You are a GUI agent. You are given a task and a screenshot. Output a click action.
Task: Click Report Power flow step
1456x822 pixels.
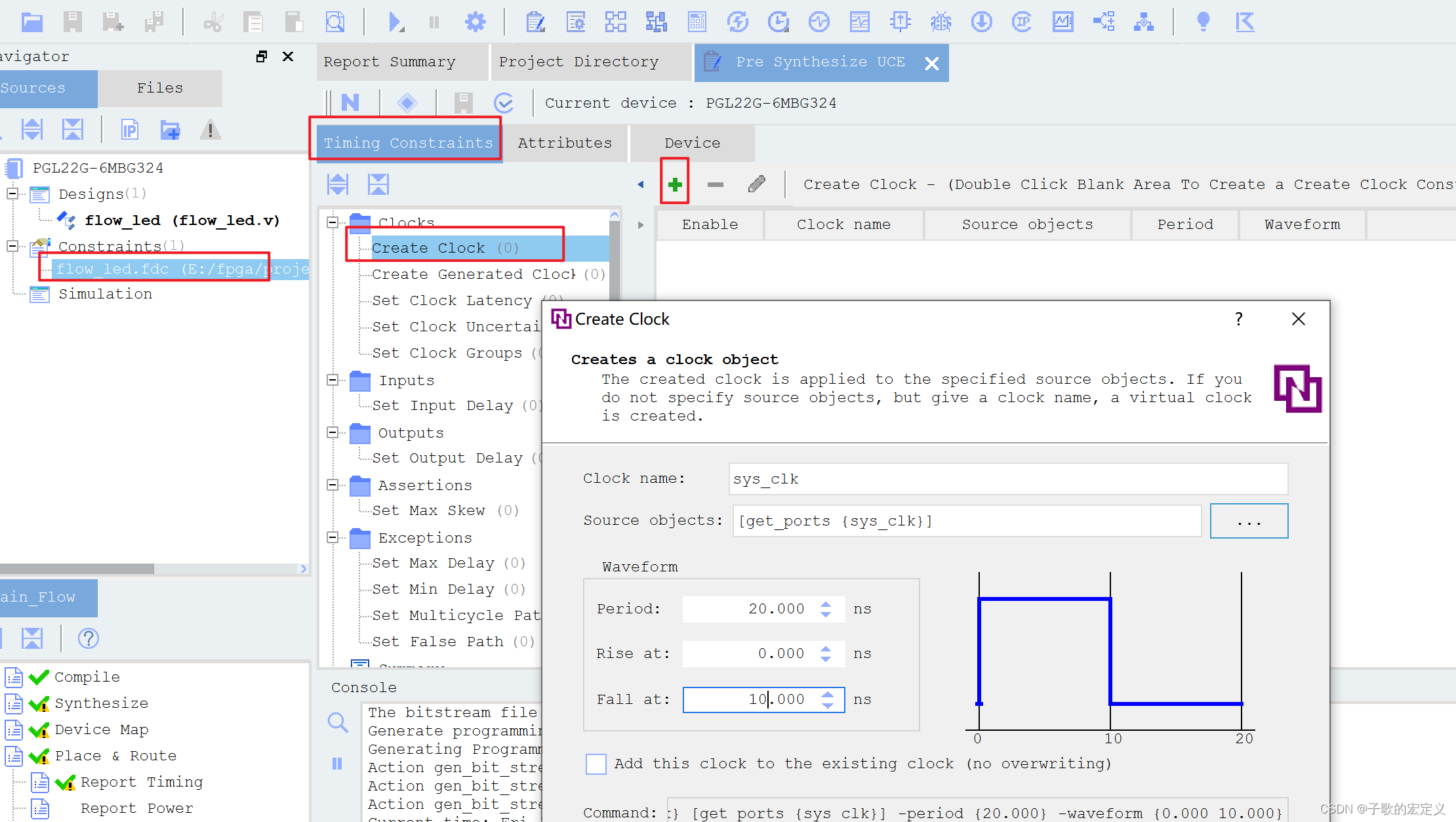(136, 808)
